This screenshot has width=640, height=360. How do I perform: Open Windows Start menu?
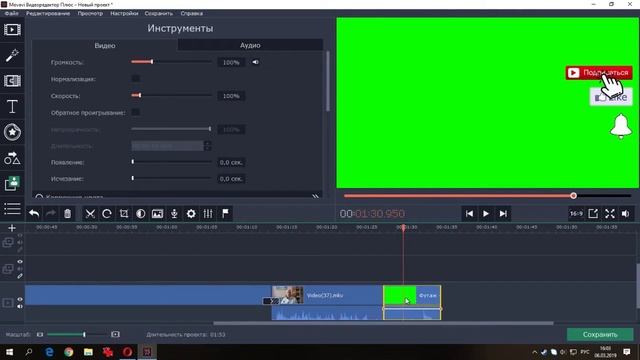(x=9, y=351)
